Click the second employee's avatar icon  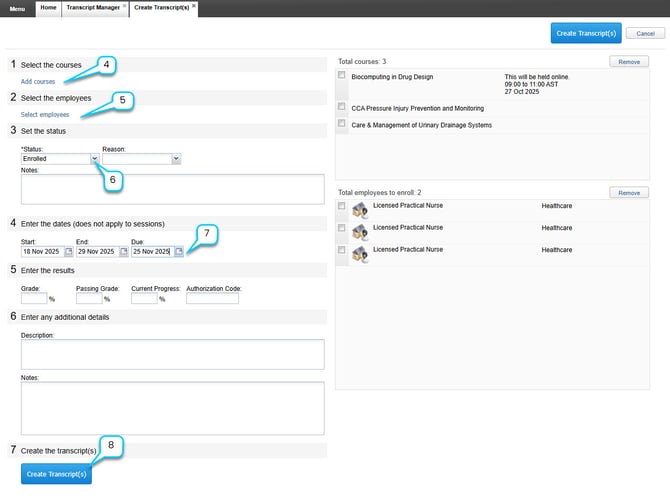coord(359,229)
